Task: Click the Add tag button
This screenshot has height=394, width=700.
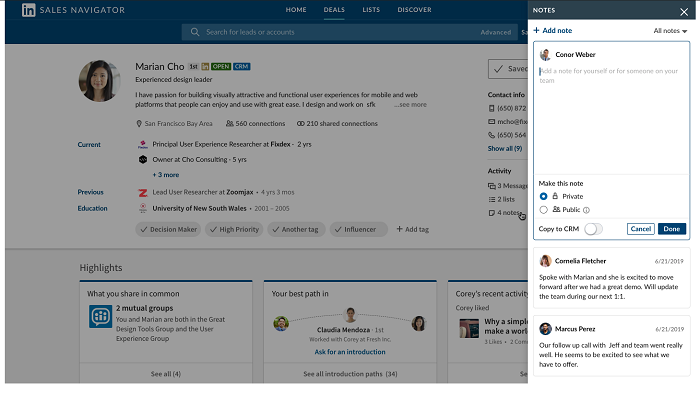Action: pos(412,229)
